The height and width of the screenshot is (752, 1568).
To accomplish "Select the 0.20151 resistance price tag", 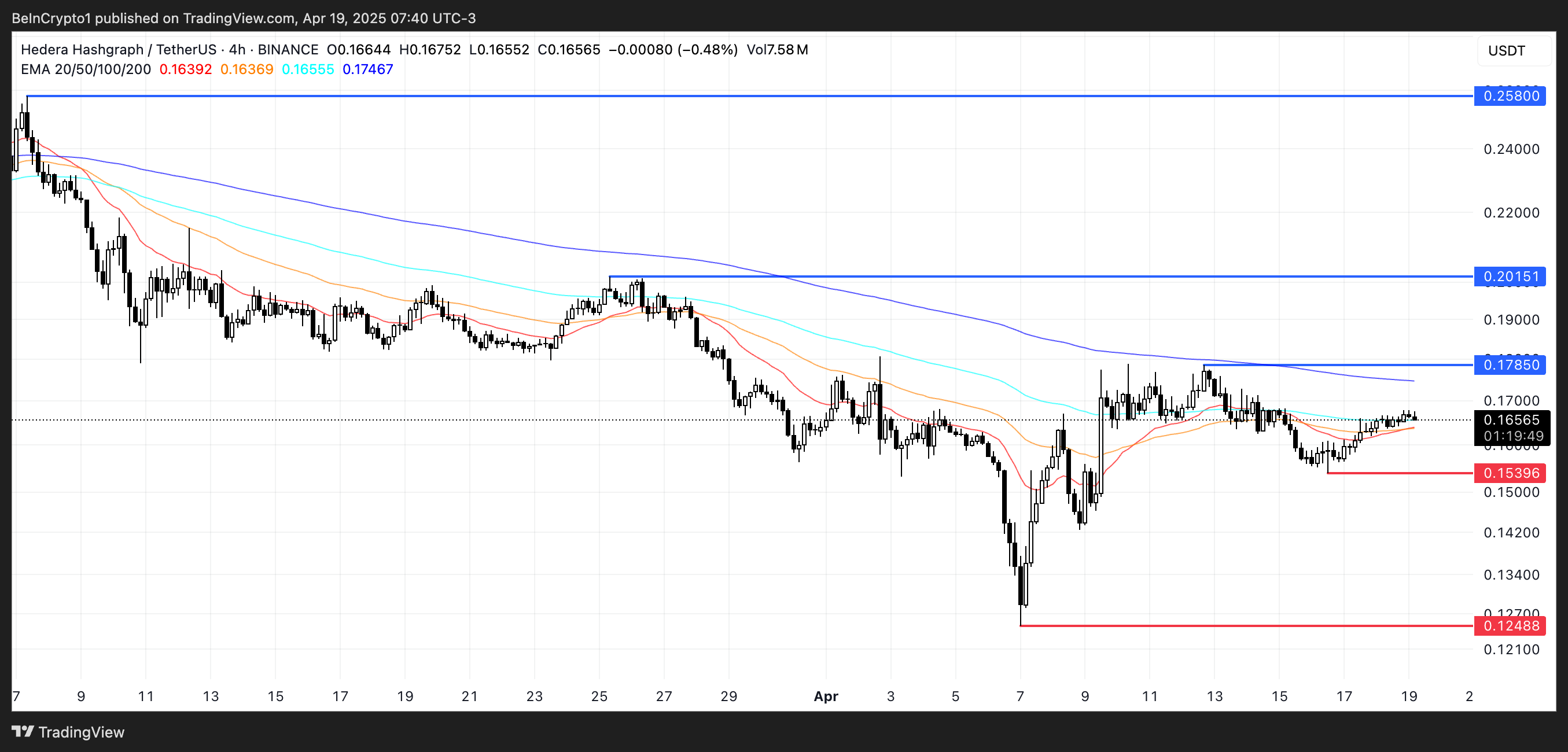I will point(1510,277).
